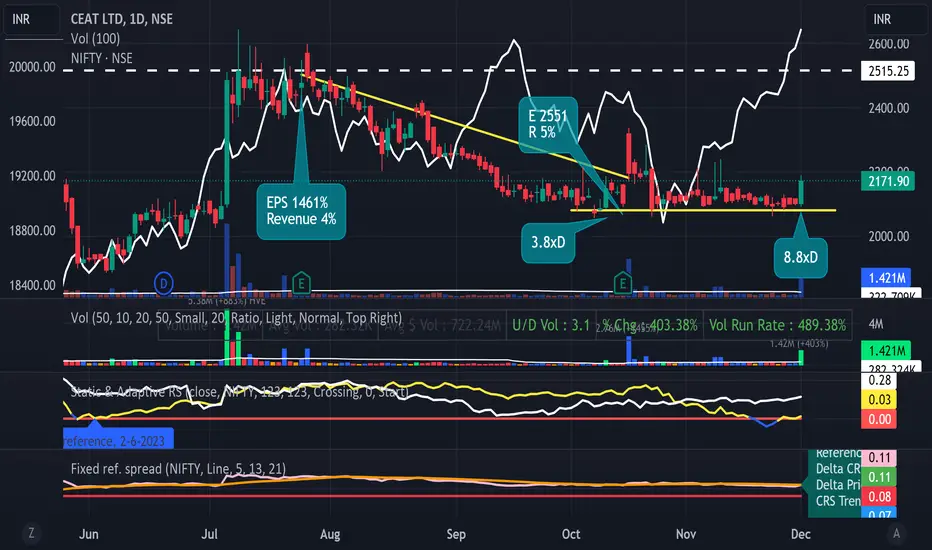The image size is (932, 550).
Task: Toggle auto scale 'A' button bottom right
Action: coord(896,533)
